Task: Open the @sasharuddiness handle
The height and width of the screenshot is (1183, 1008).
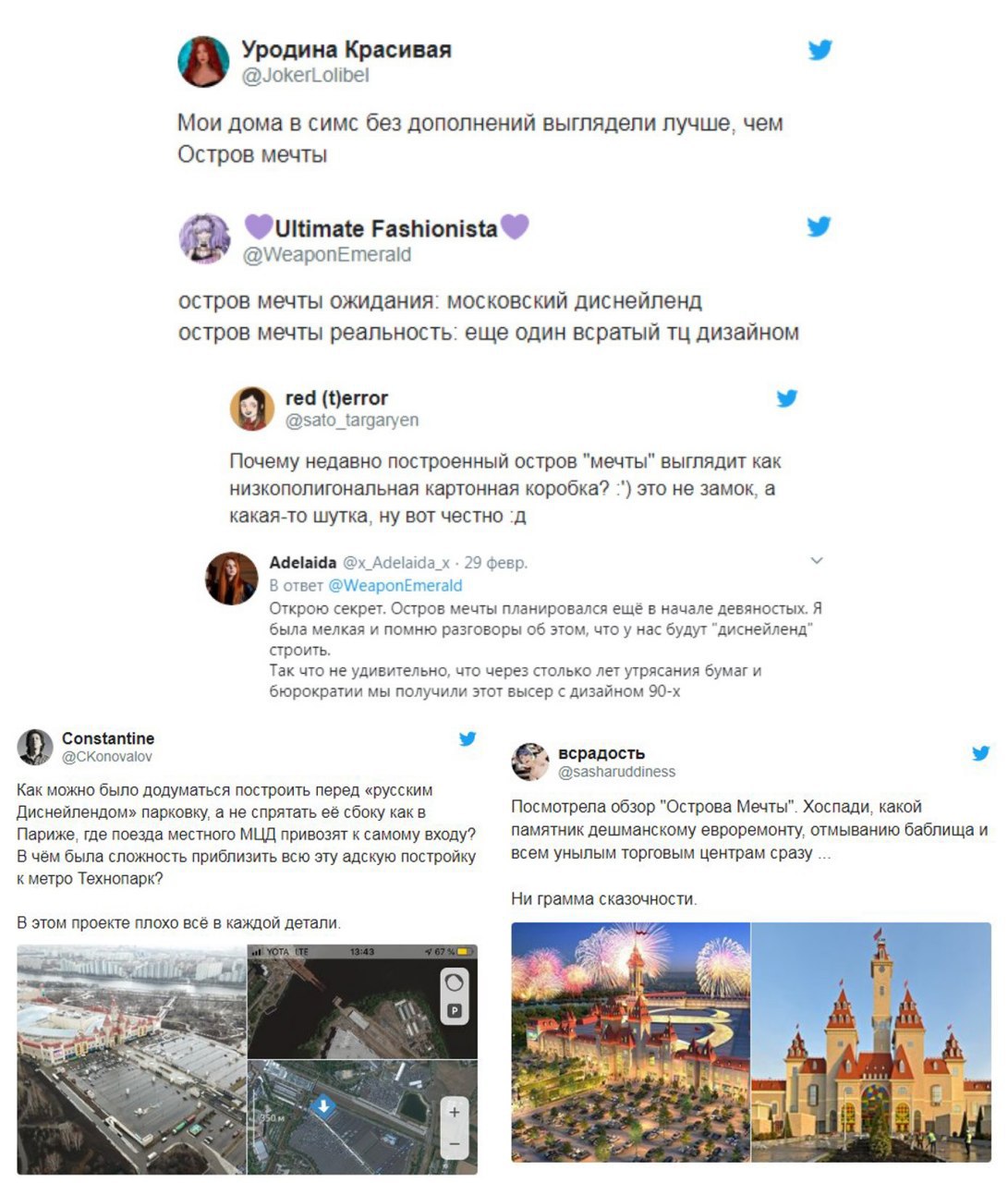Action: (x=616, y=772)
